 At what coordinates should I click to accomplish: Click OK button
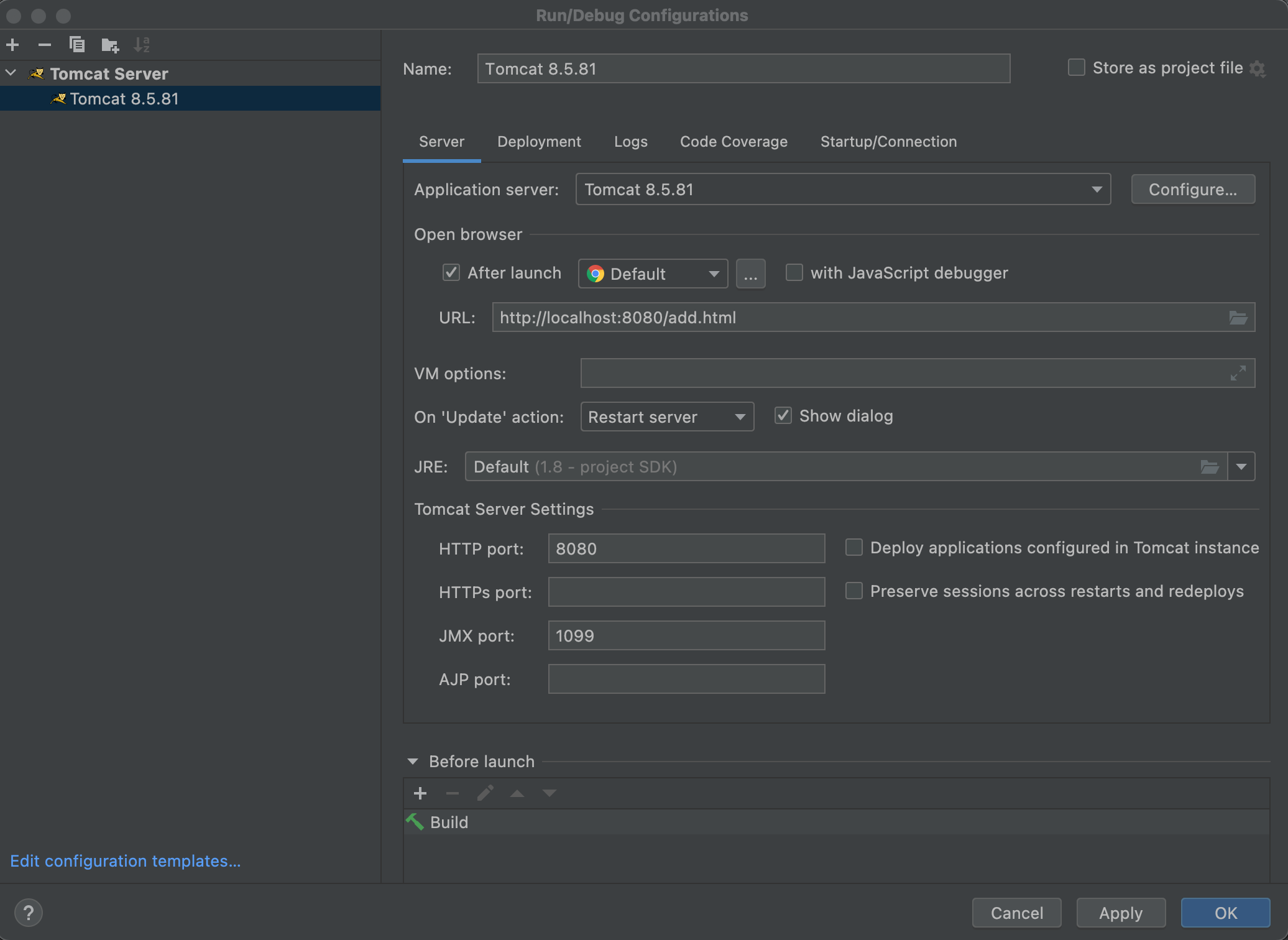coord(1225,913)
